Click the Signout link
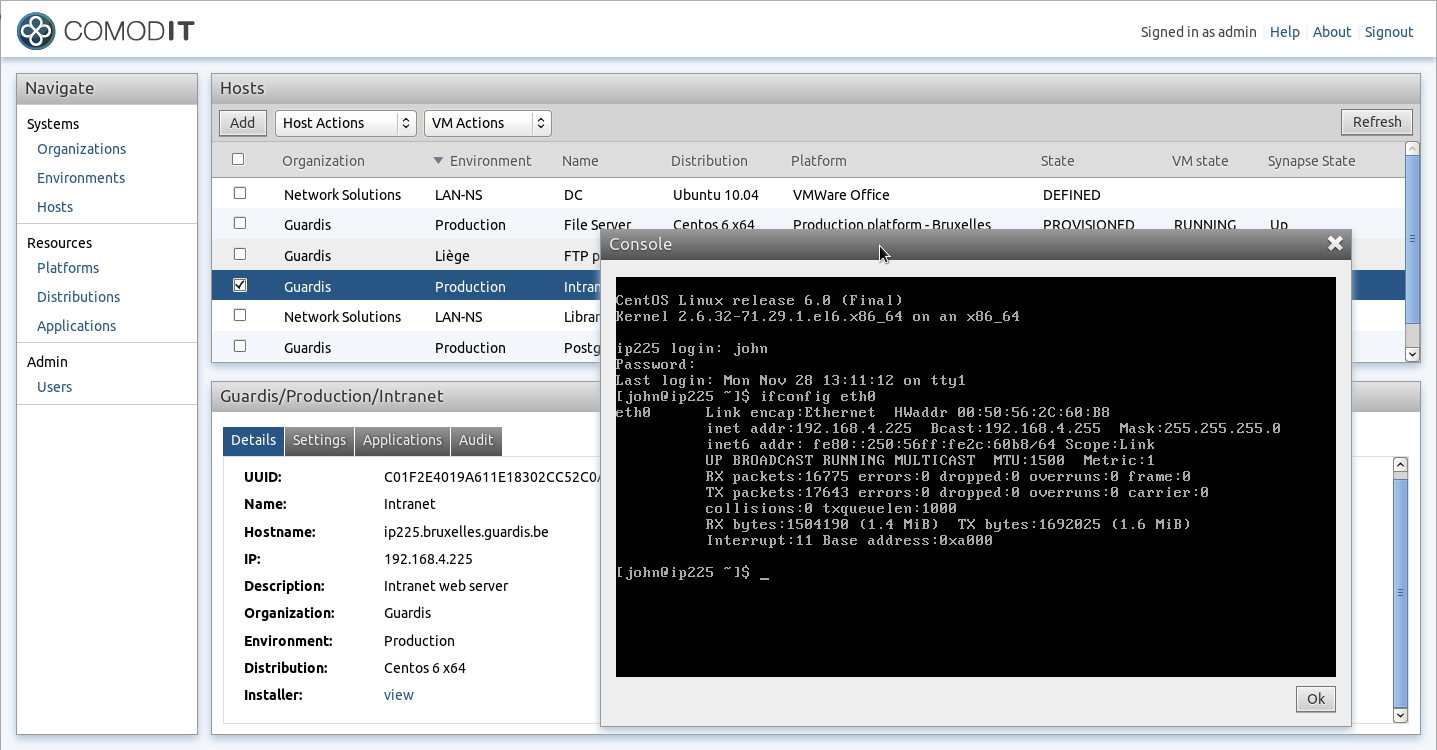Screen dimensions: 1437x750 pos(1389,32)
